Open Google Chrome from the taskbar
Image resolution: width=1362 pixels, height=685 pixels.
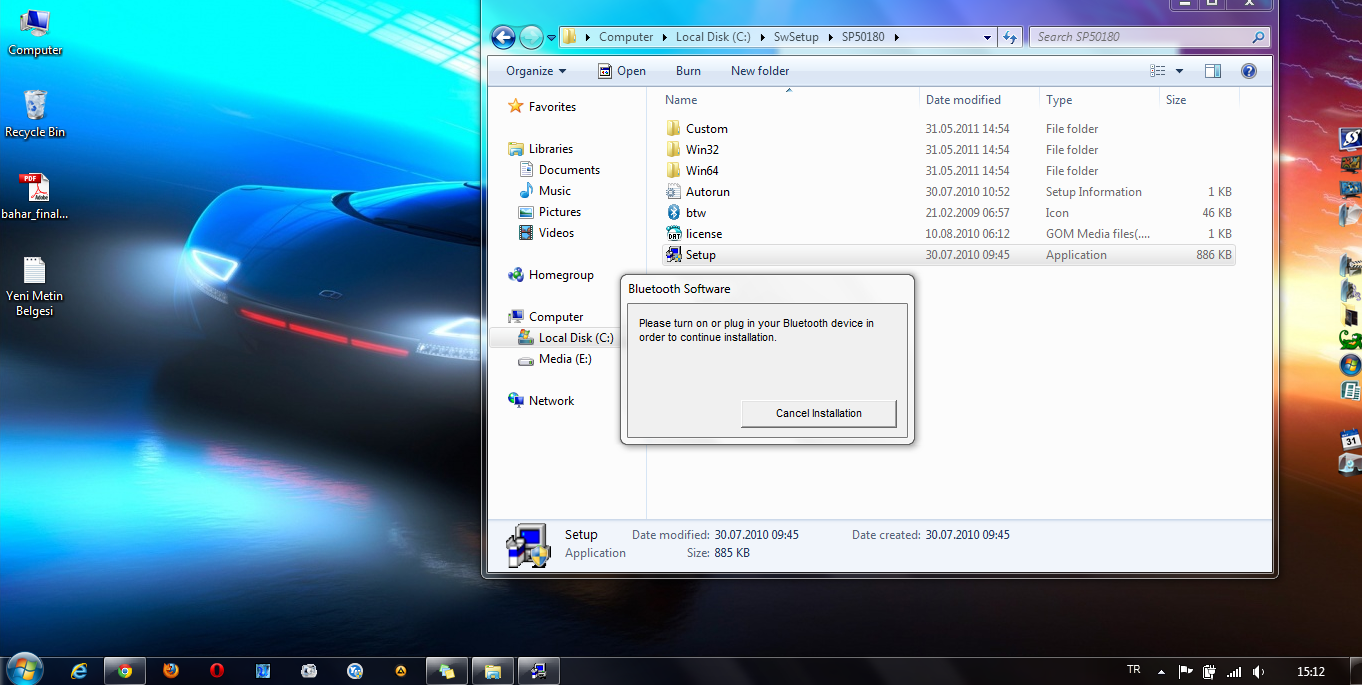click(124, 670)
